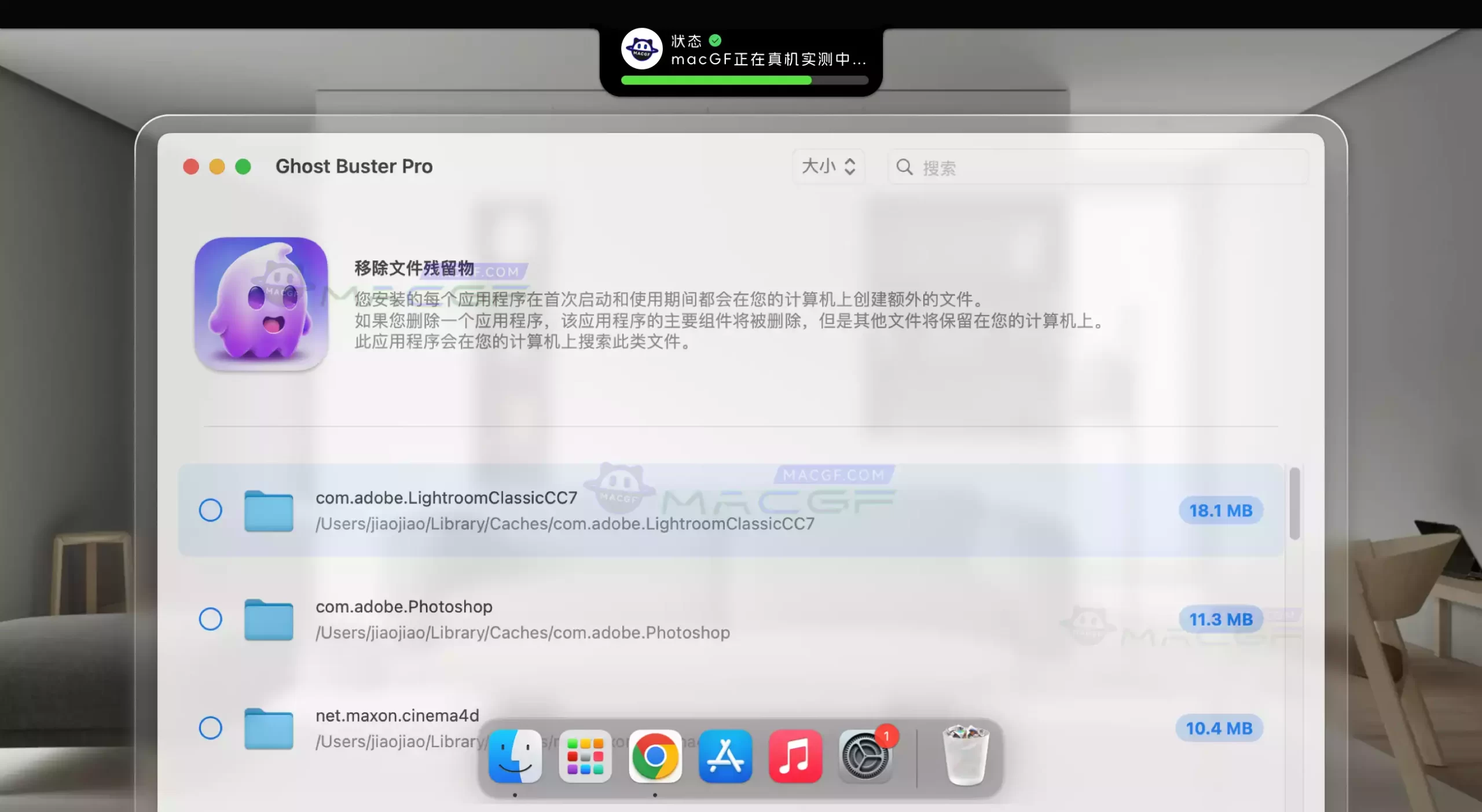
Task: Open the folder icon beside com.adobe.LightroomClassicCC7
Action: [270, 509]
